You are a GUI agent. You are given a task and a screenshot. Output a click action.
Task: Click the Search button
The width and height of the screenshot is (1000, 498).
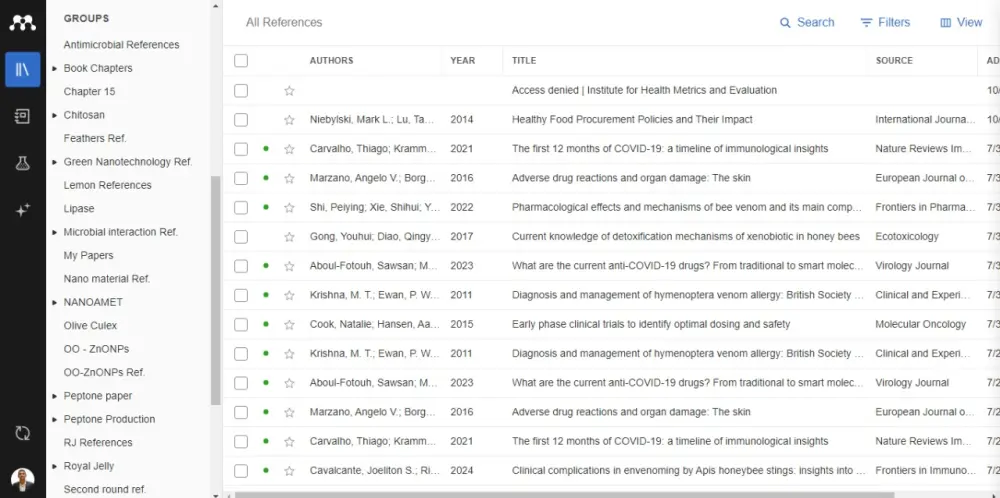click(x=806, y=22)
